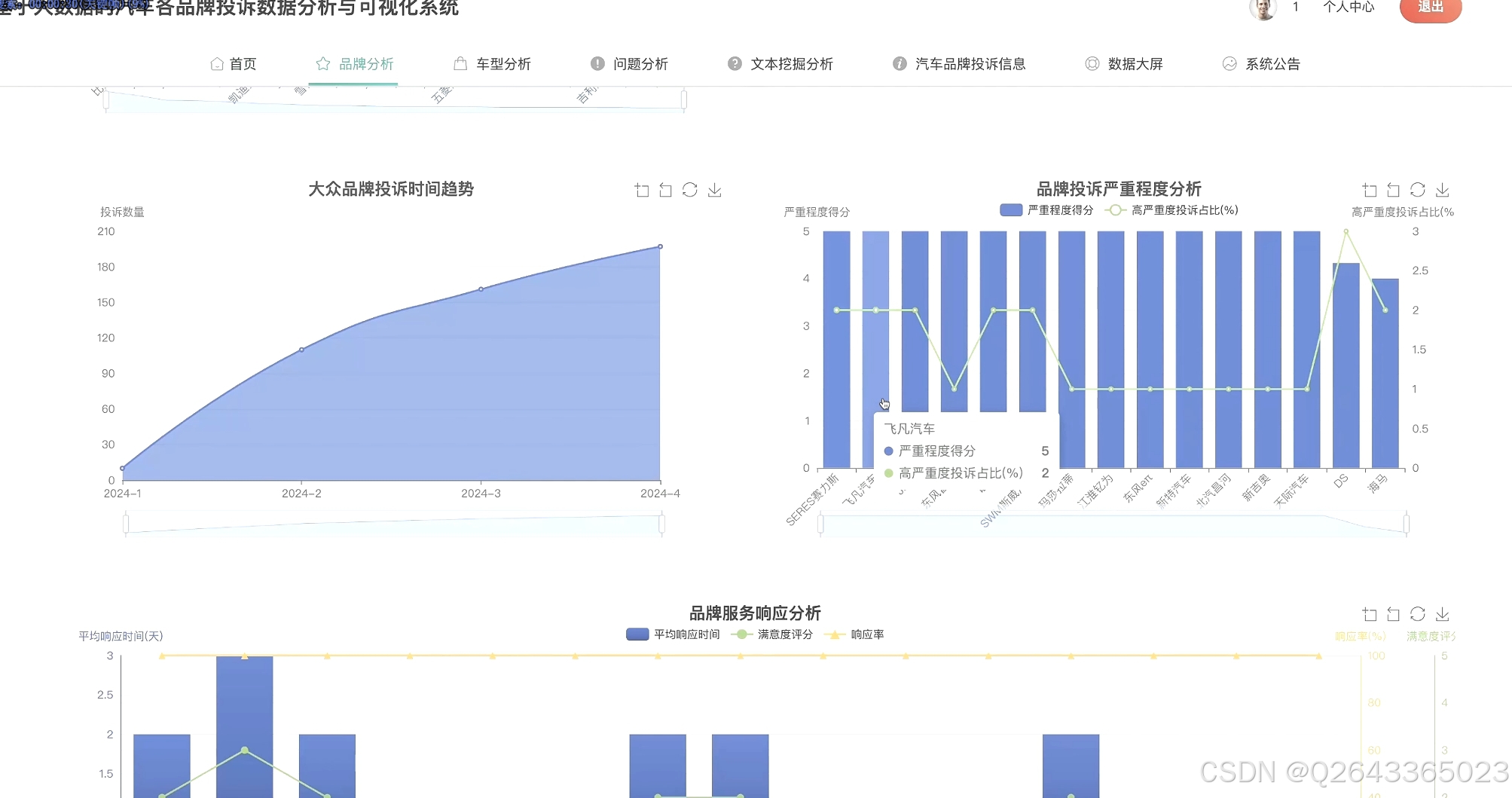The width and height of the screenshot is (1512, 798).
Task: Click left zoom-slider handle under complaint trend chart
Action: point(126,523)
